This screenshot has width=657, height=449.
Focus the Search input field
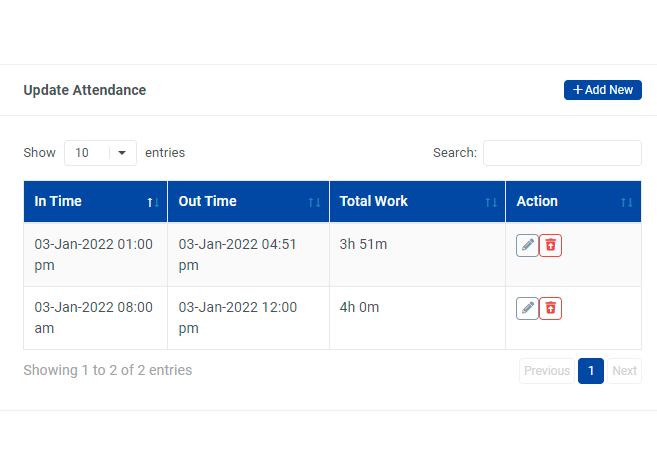tap(562, 153)
